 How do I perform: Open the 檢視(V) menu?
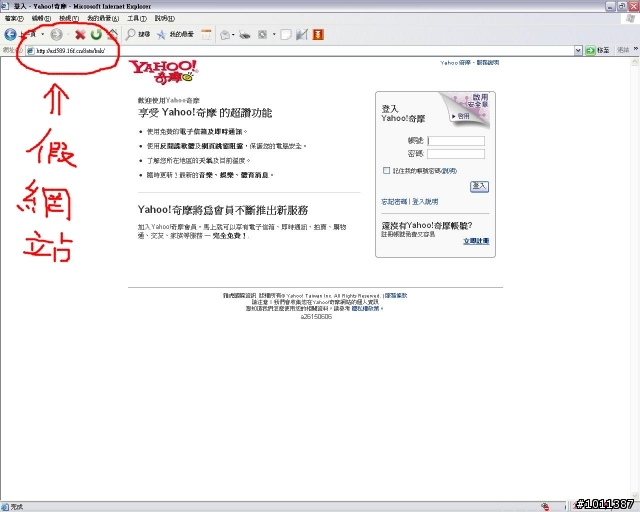tap(69, 18)
